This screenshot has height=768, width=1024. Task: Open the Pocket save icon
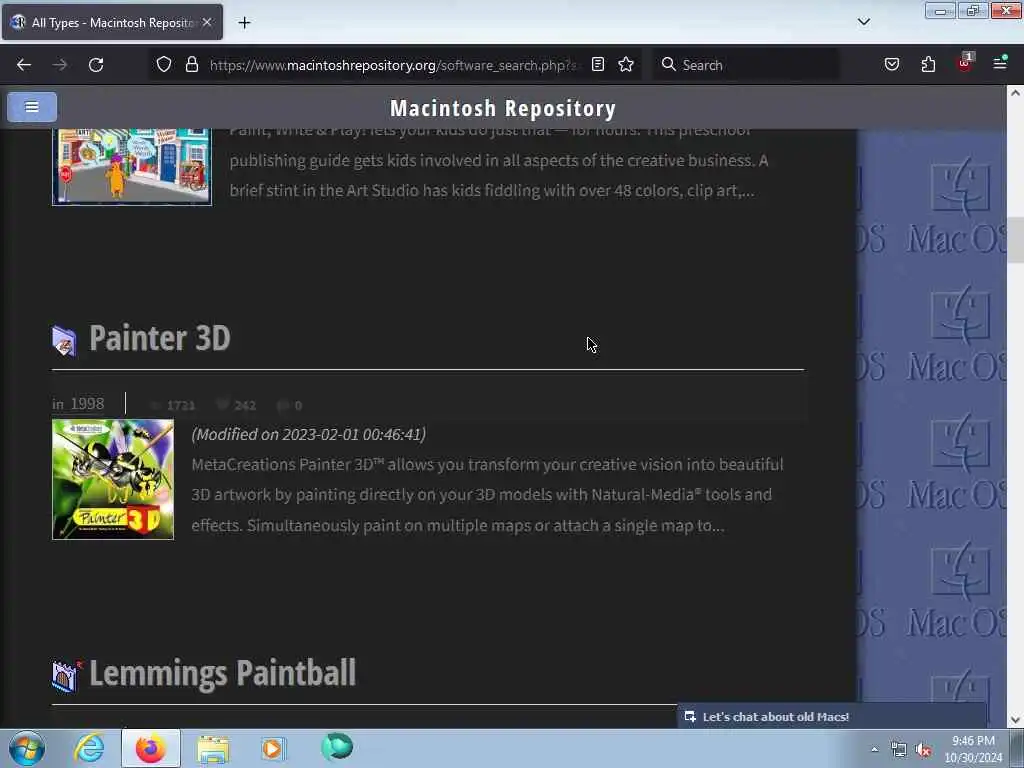point(892,64)
